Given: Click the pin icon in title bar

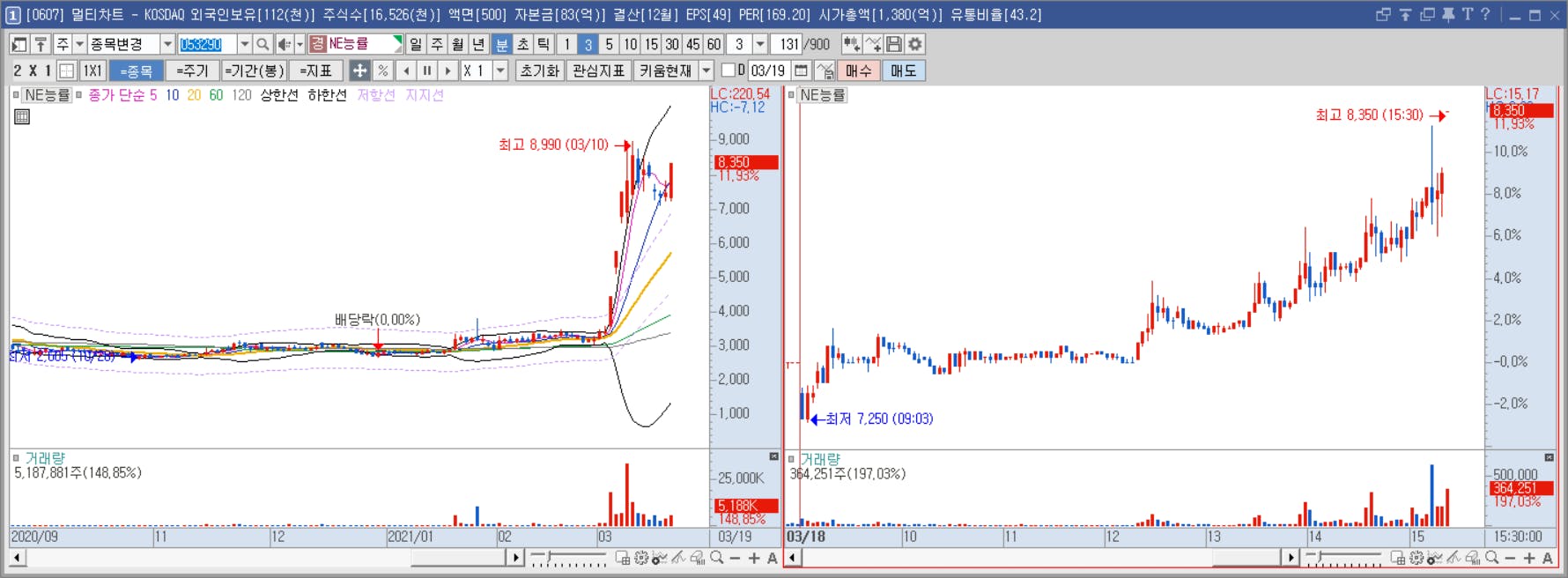Looking at the screenshot, I should click(x=1447, y=14).
